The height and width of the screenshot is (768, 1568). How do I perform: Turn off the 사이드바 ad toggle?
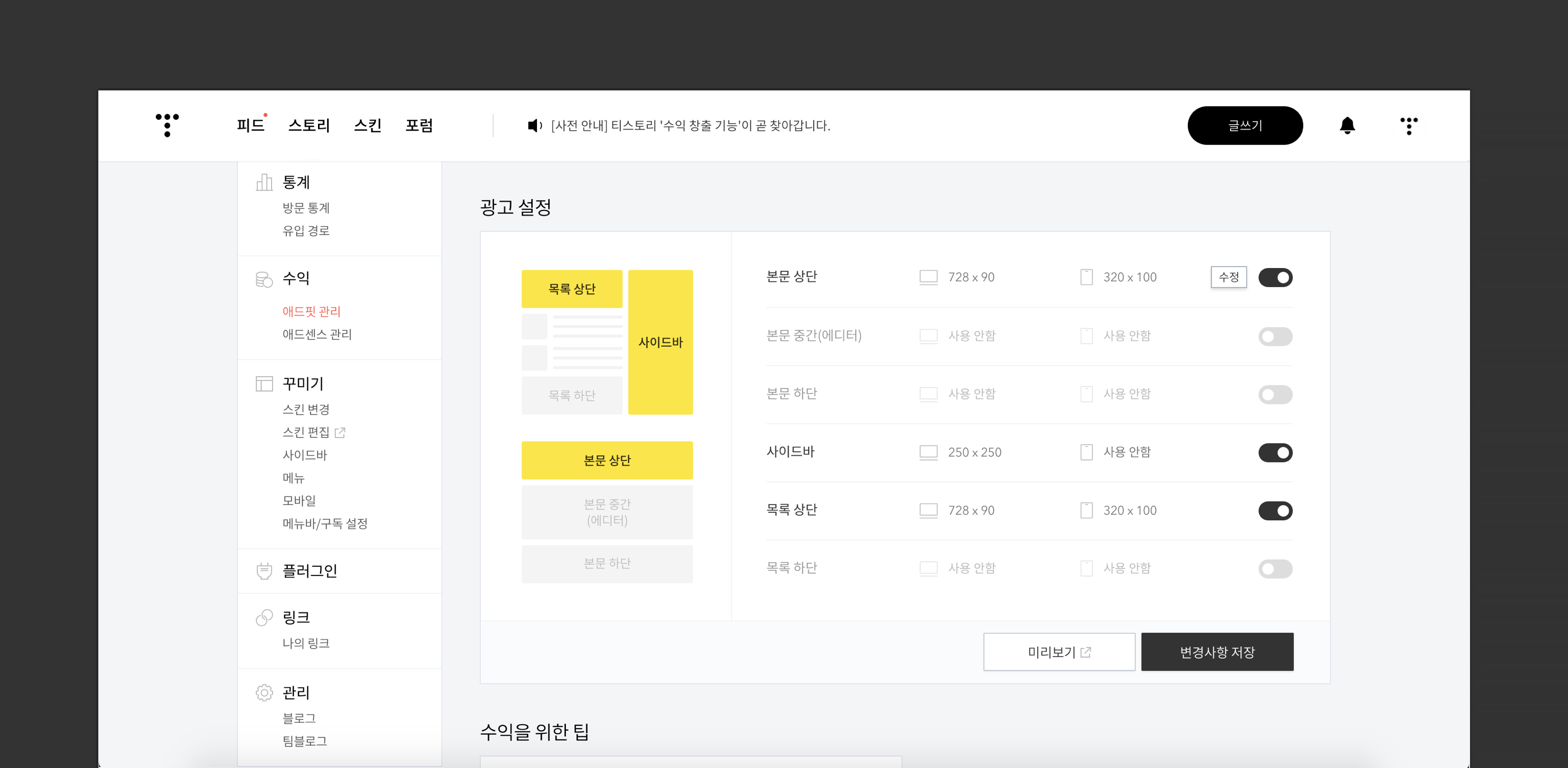coord(1275,452)
